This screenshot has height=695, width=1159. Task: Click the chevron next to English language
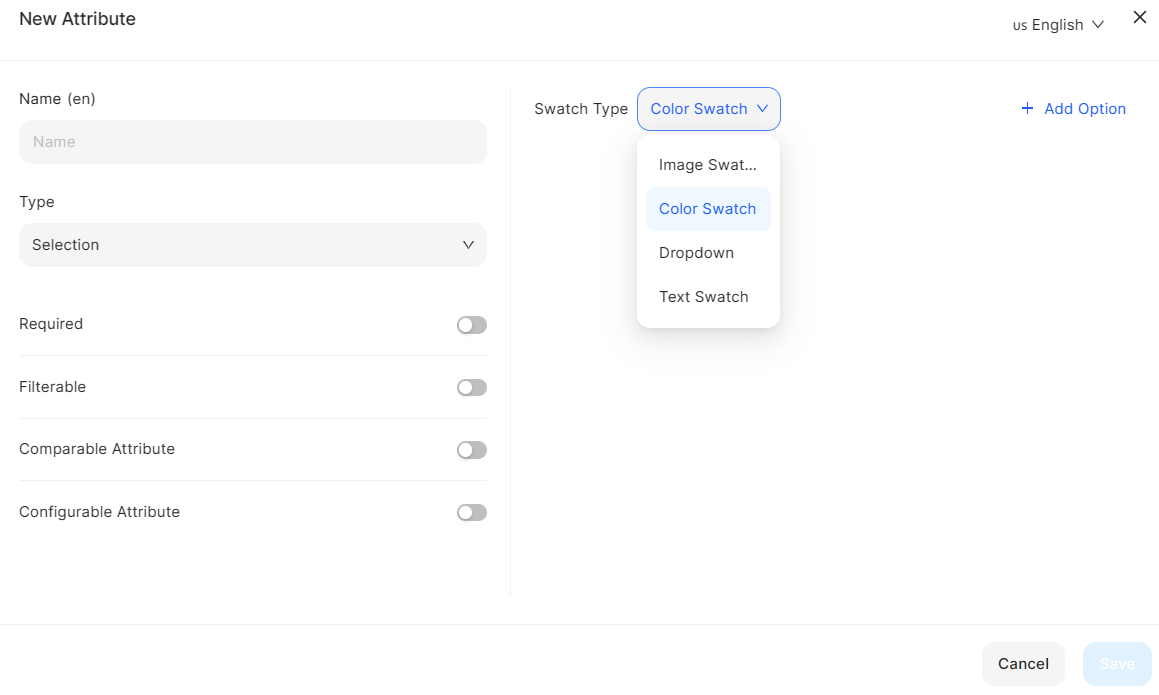(x=1098, y=25)
